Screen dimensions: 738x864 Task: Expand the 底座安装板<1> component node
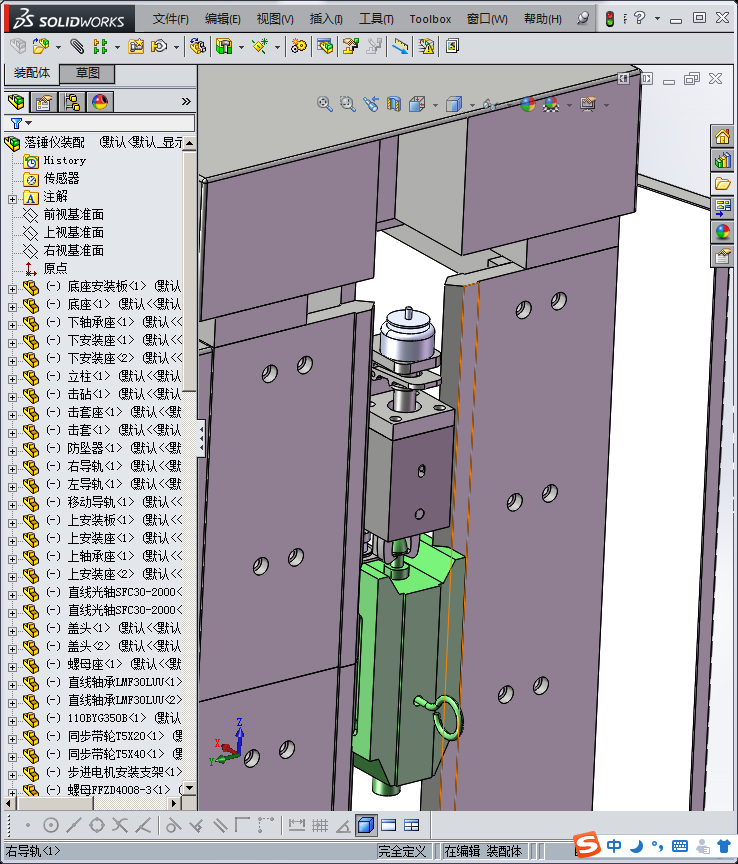(12, 289)
